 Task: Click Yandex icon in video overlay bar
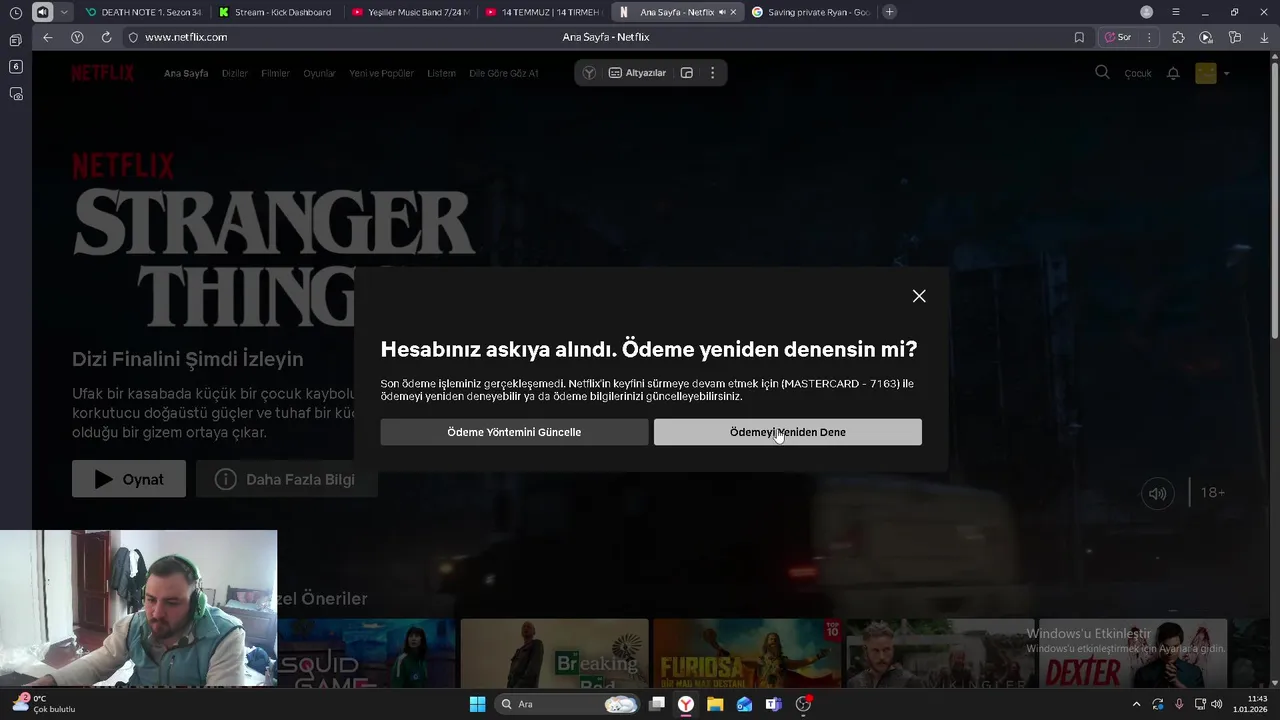pyautogui.click(x=589, y=73)
